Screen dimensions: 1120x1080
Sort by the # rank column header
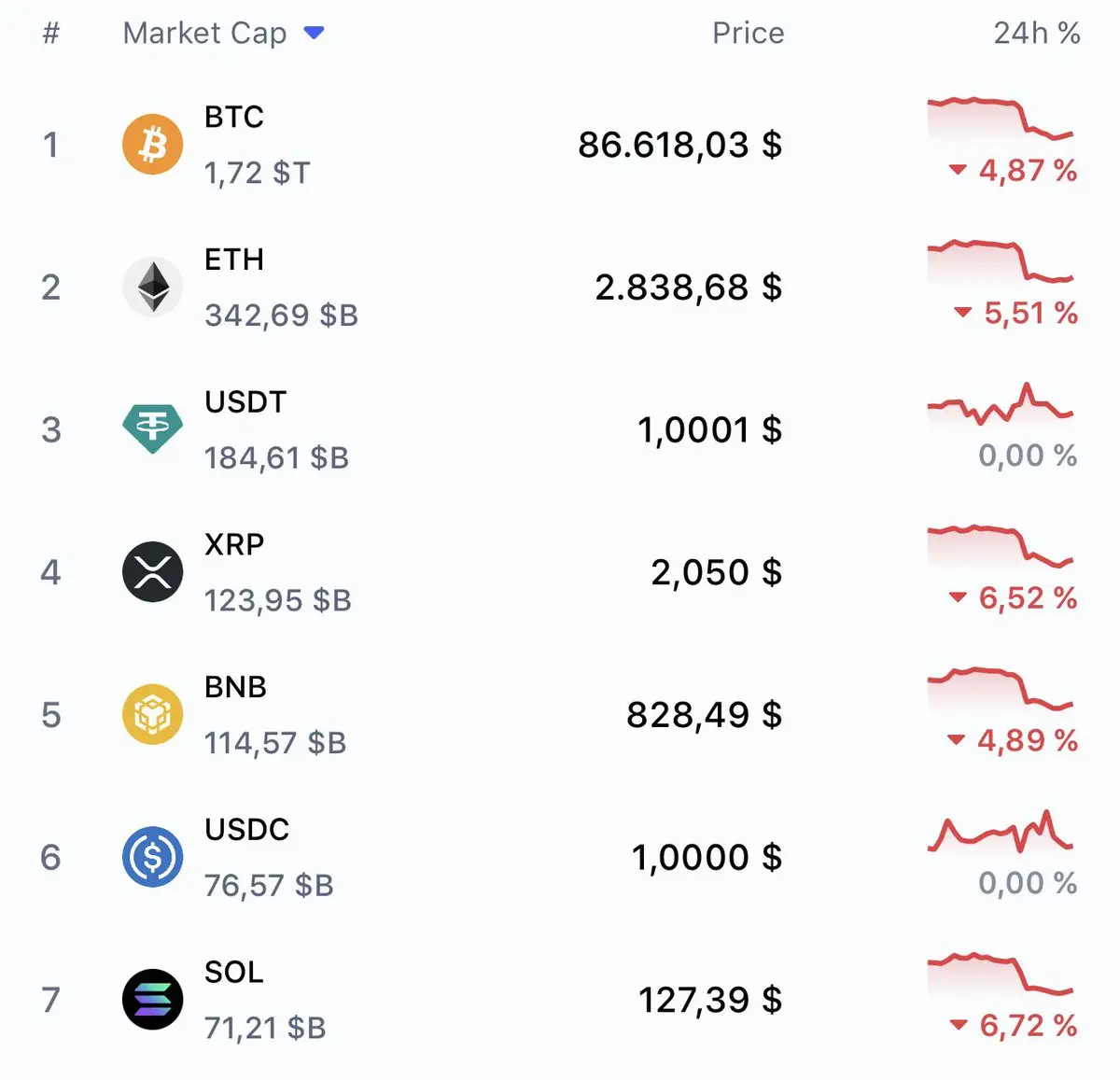tap(51, 34)
